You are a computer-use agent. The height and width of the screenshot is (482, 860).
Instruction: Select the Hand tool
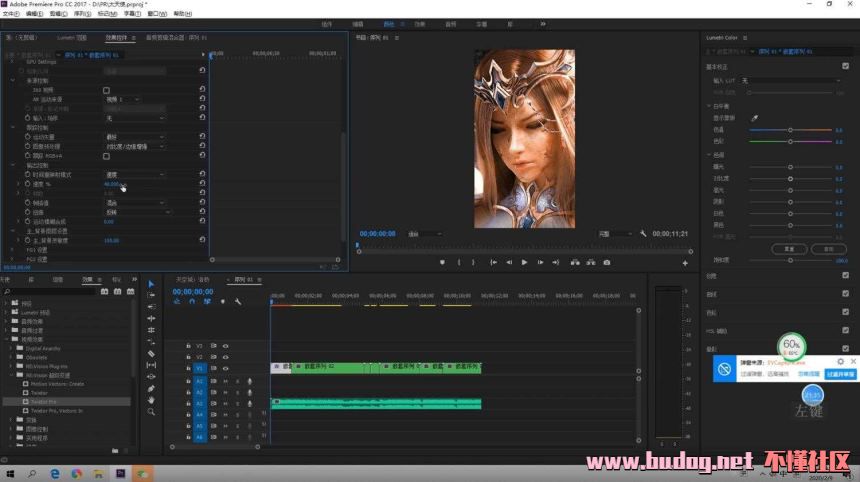(x=151, y=400)
